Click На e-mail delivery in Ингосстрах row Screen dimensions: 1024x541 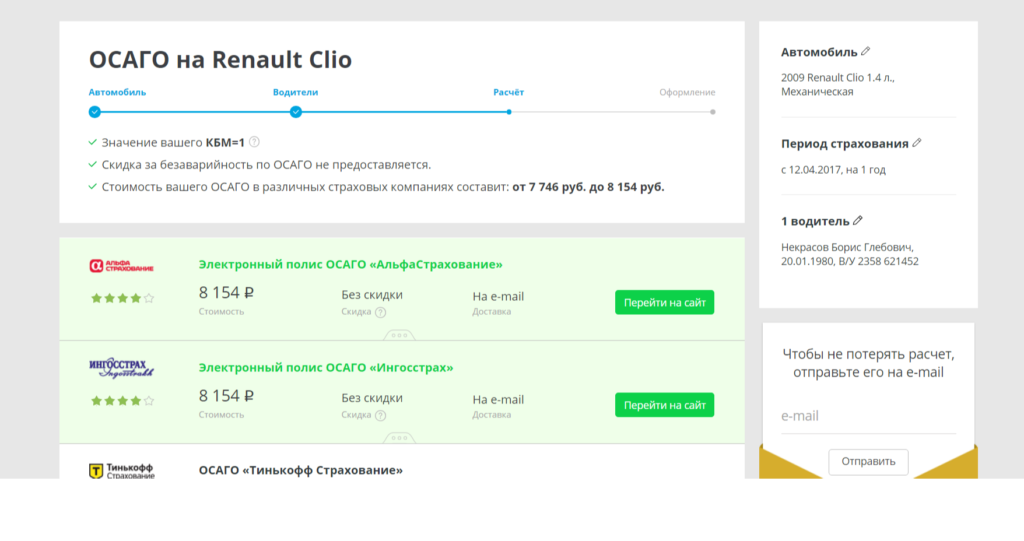(498, 400)
